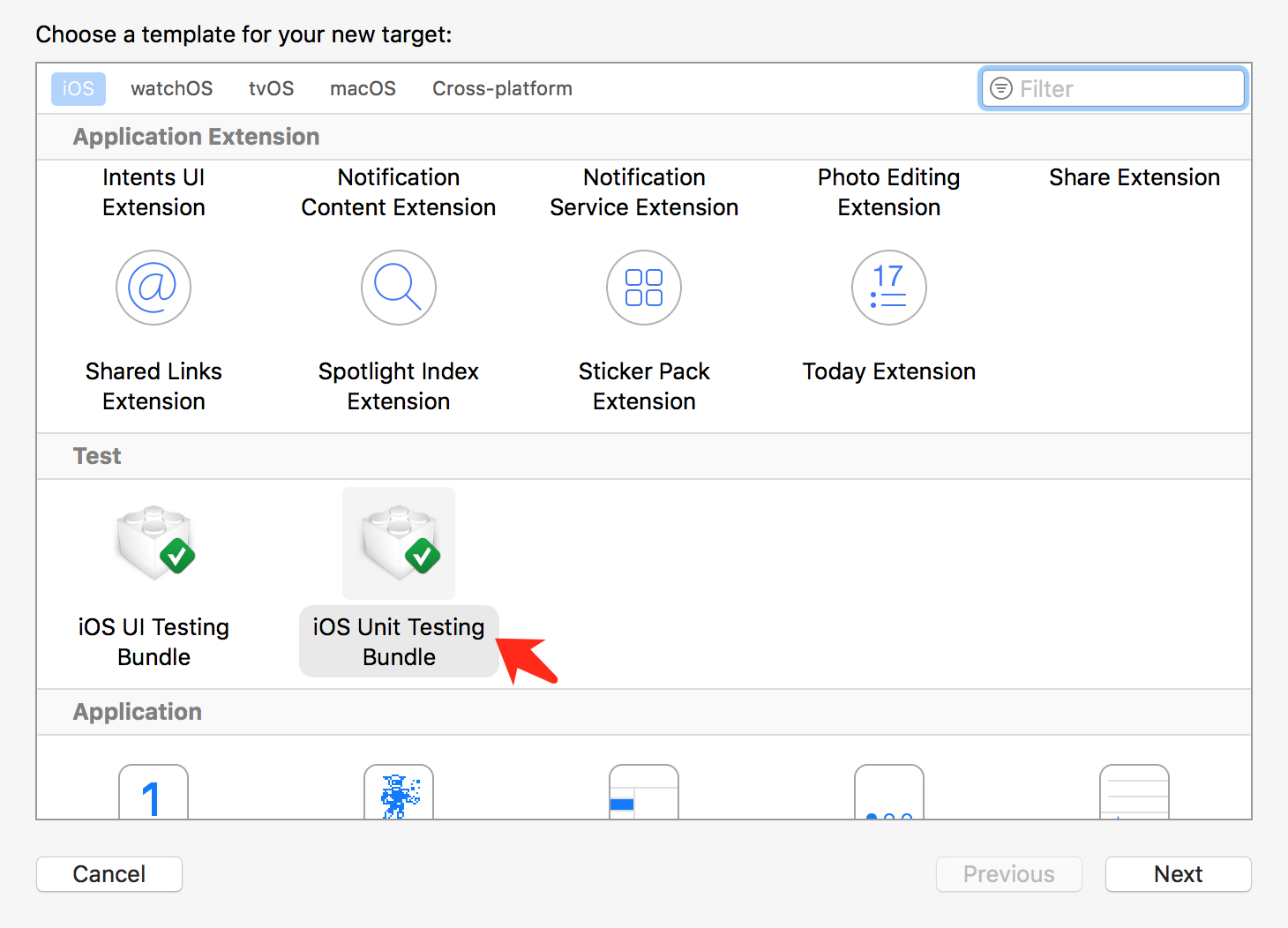This screenshot has width=1288, height=928.
Task: Pick the Single View application icon with number 1
Action: [154, 791]
